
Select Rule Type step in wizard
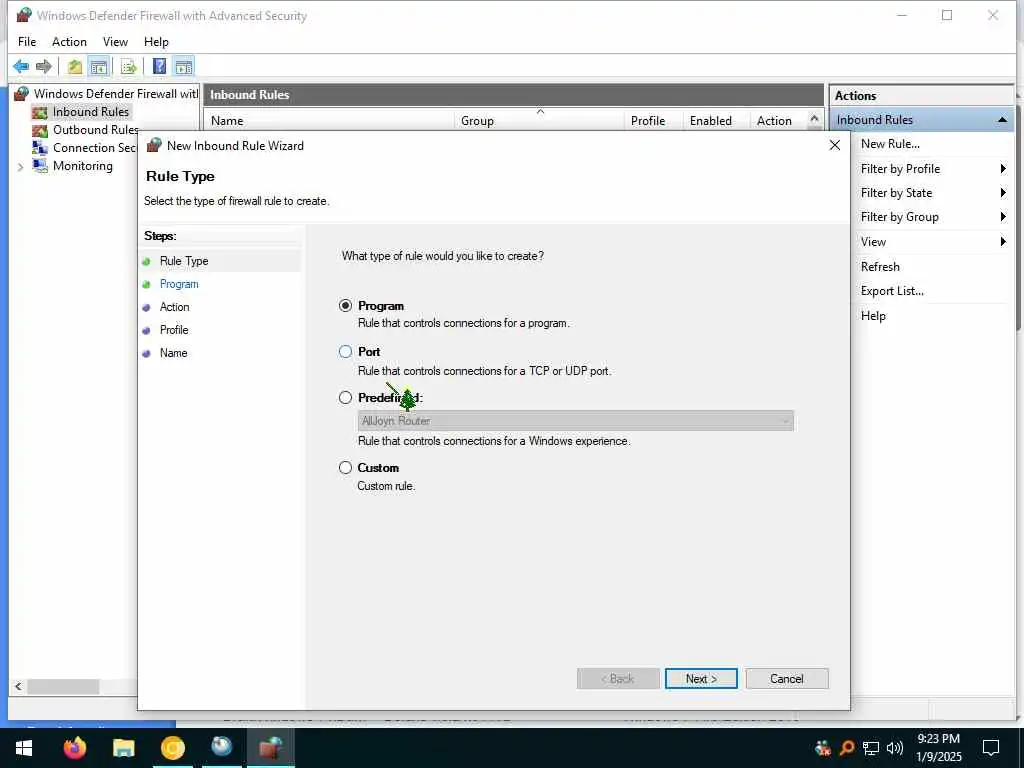(184, 261)
